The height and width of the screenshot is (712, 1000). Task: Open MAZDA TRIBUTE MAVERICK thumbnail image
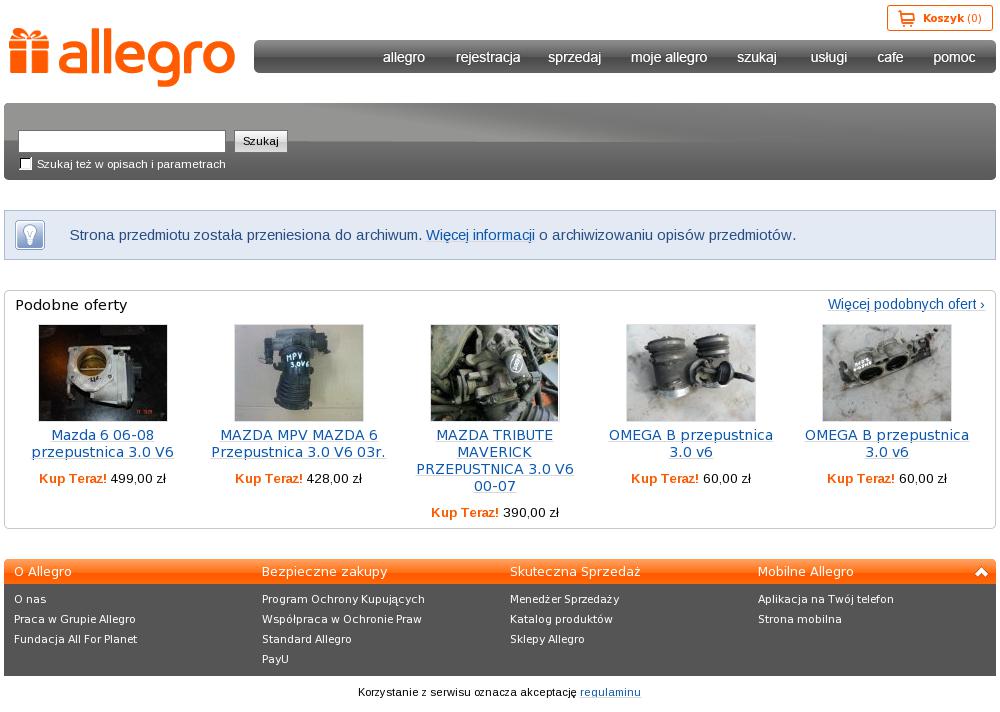click(x=494, y=373)
